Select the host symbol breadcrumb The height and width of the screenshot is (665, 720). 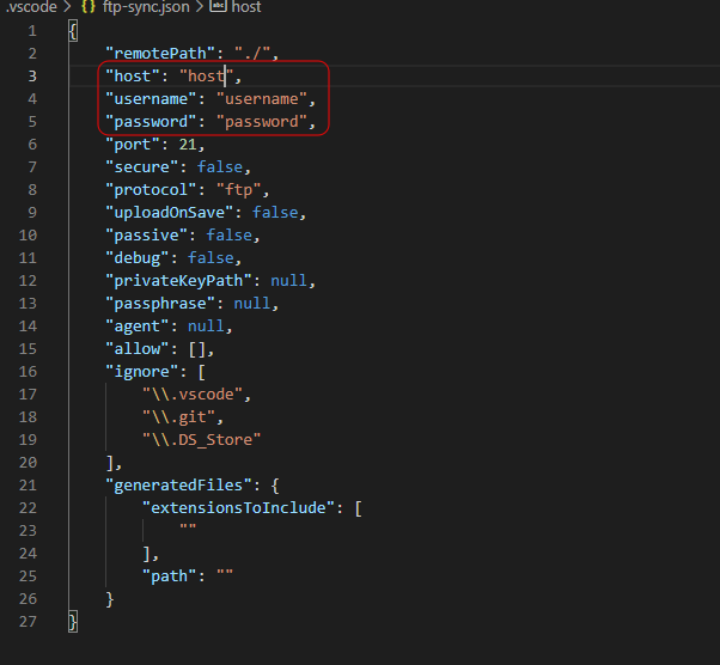tap(246, 7)
